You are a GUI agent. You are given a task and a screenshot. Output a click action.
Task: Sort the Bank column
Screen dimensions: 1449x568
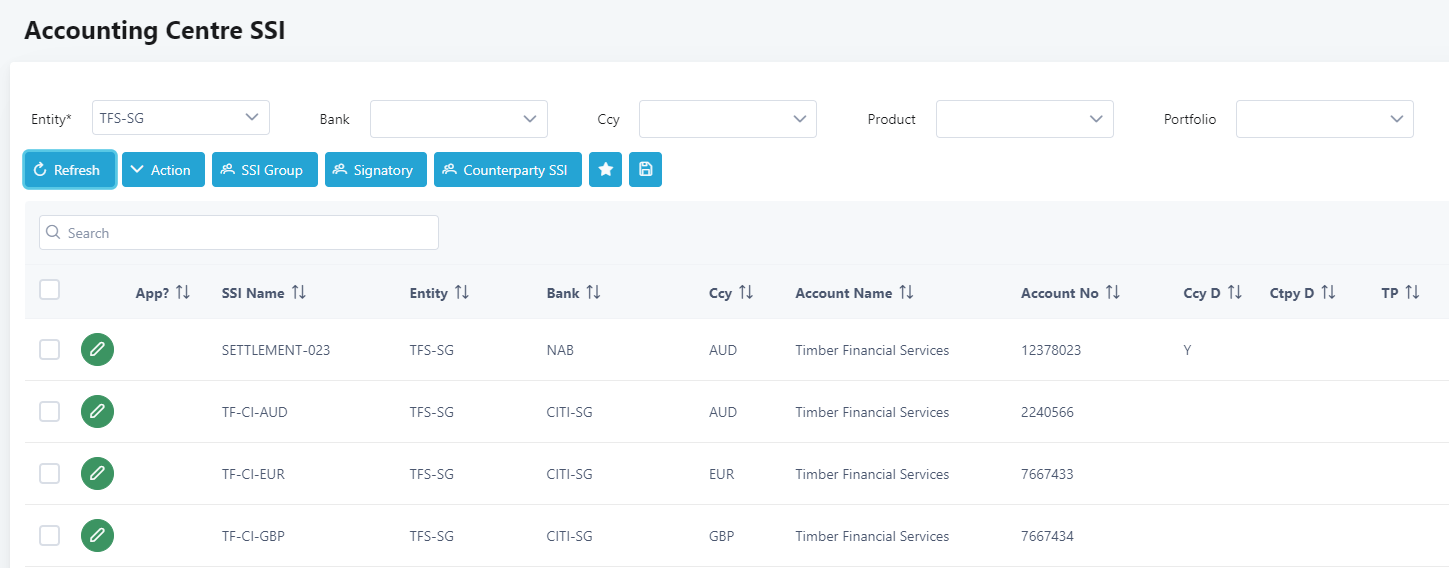click(x=593, y=293)
